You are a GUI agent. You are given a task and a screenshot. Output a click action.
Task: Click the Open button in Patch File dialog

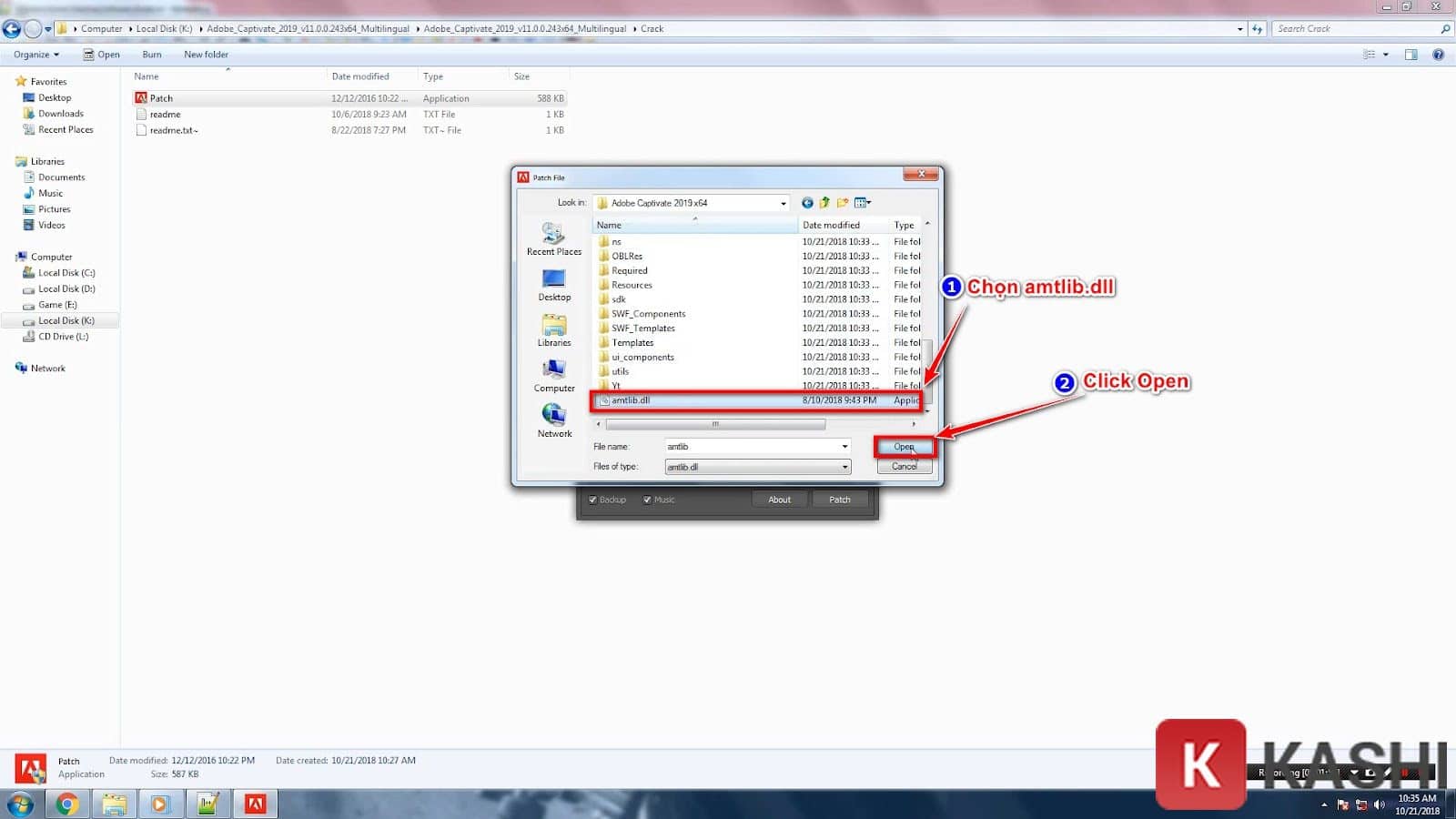point(903,447)
